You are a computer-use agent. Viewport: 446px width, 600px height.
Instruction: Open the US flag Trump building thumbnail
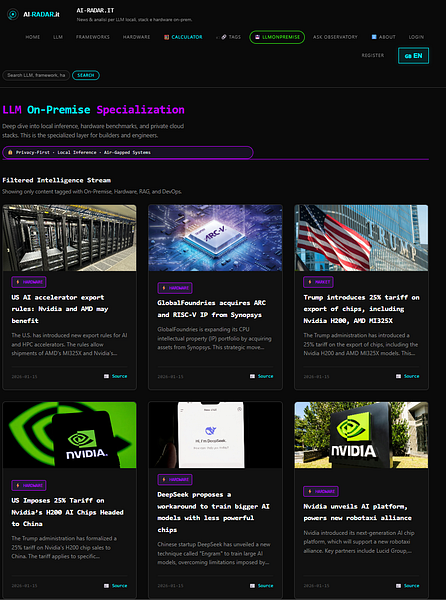click(x=361, y=238)
